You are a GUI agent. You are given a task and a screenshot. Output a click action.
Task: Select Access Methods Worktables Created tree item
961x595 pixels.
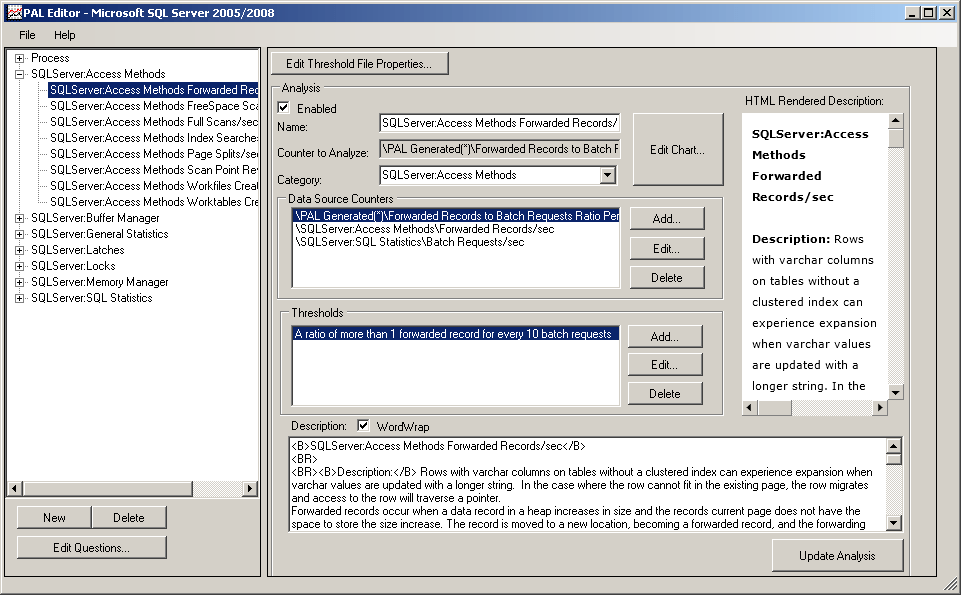(x=154, y=202)
